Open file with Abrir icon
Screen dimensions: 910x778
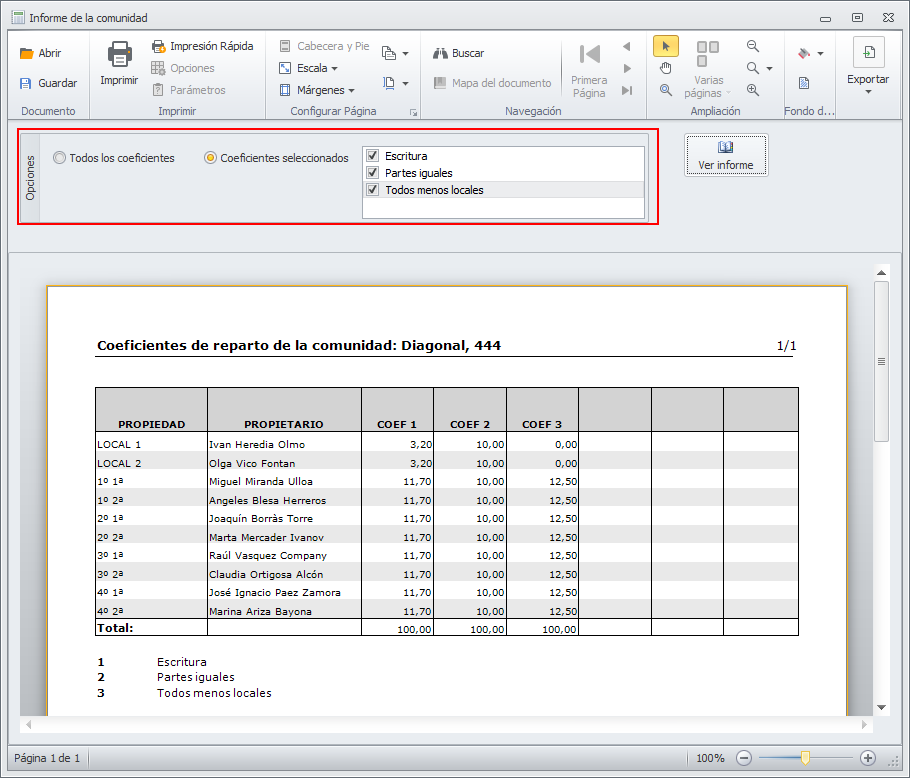click(x=40, y=54)
